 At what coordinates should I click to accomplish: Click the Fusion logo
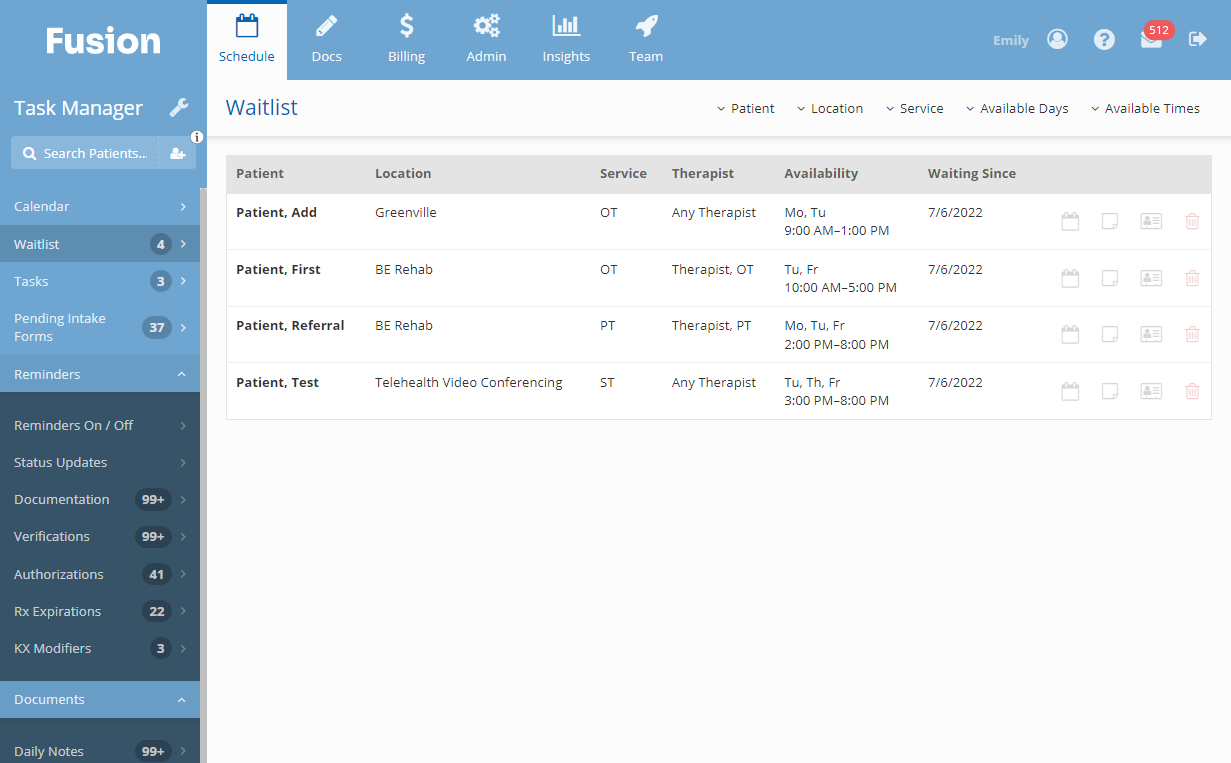[103, 40]
